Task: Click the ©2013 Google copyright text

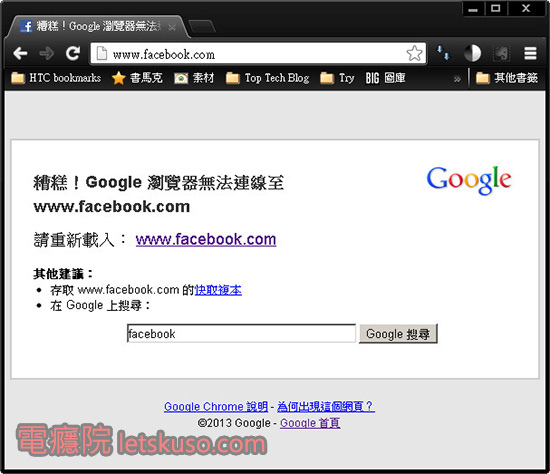Action: coord(234,423)
